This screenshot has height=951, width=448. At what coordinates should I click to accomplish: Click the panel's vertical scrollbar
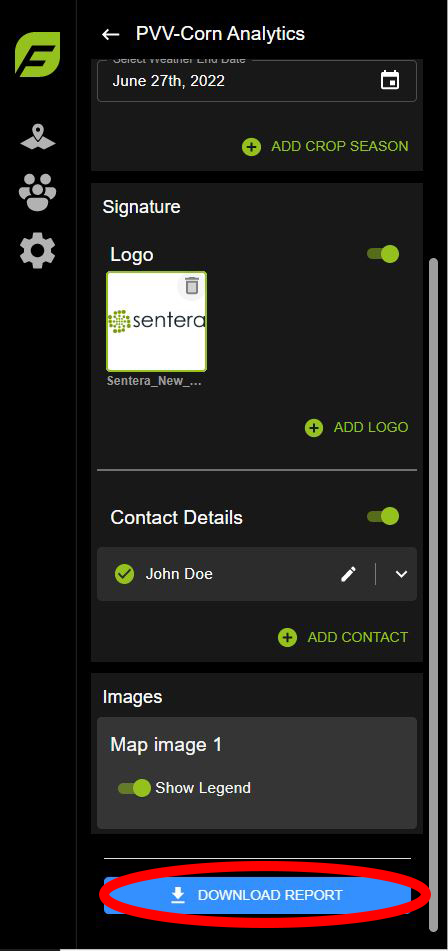[433, 594]
